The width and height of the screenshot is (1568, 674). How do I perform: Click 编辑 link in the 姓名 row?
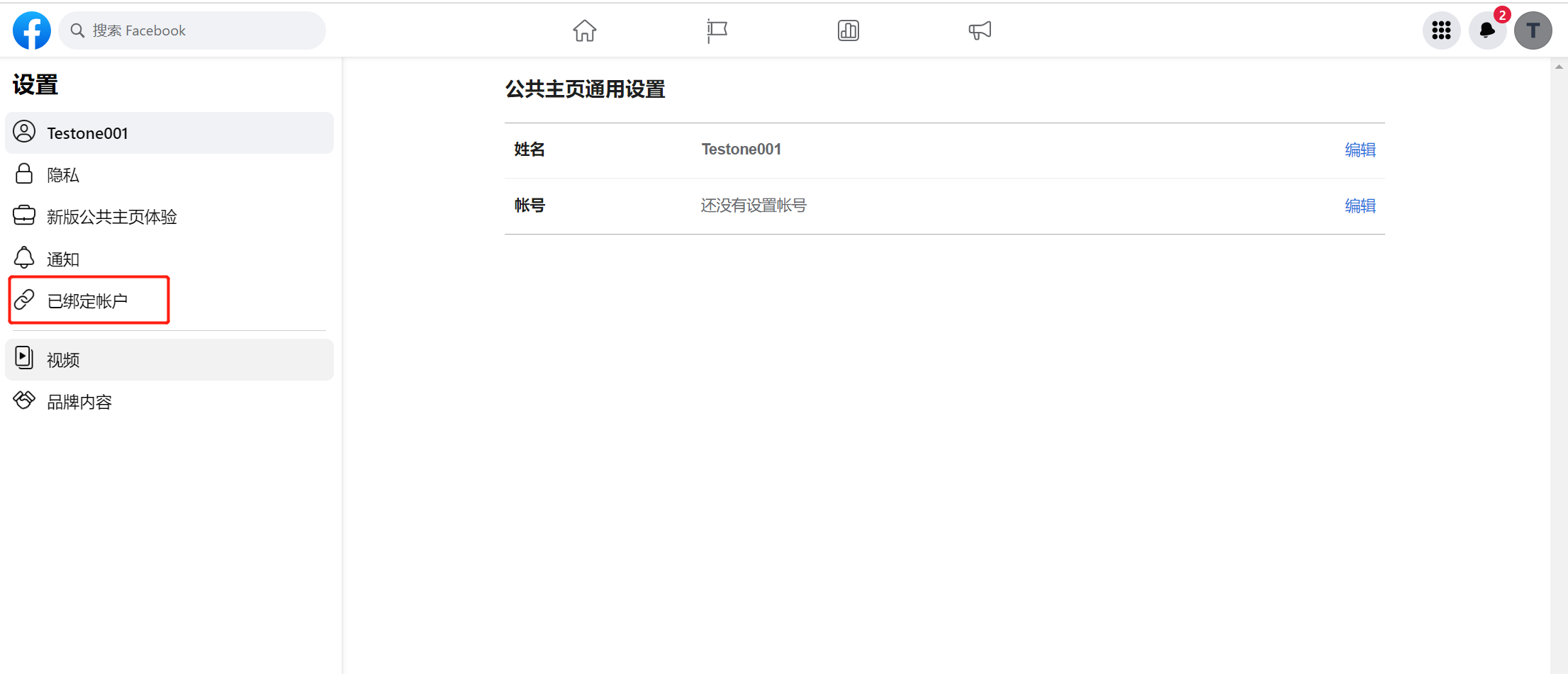coord(1360,150)
